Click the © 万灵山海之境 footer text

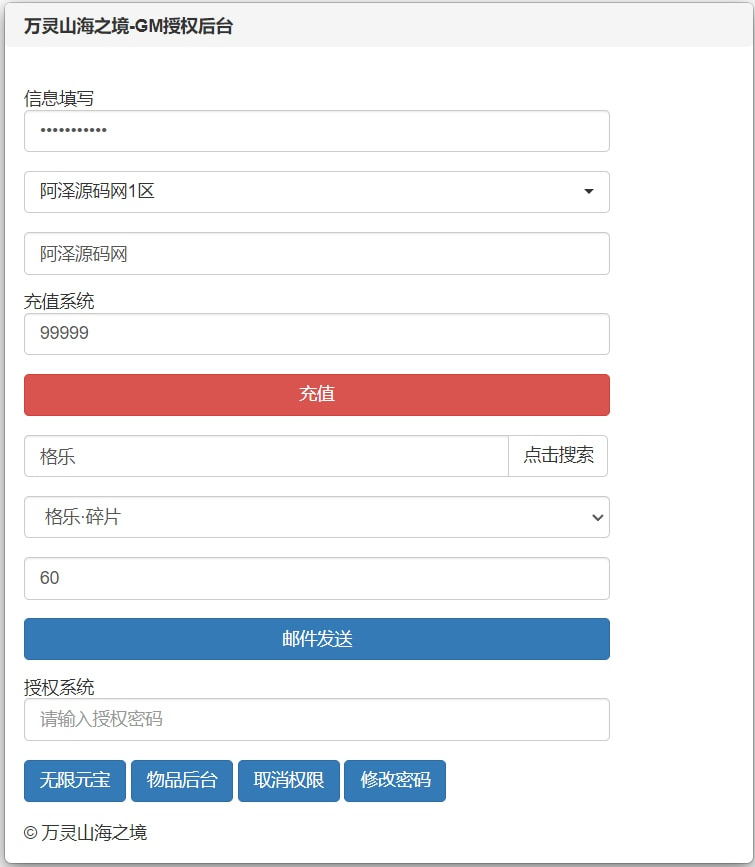pyautogui.click(x=85, y=832)
